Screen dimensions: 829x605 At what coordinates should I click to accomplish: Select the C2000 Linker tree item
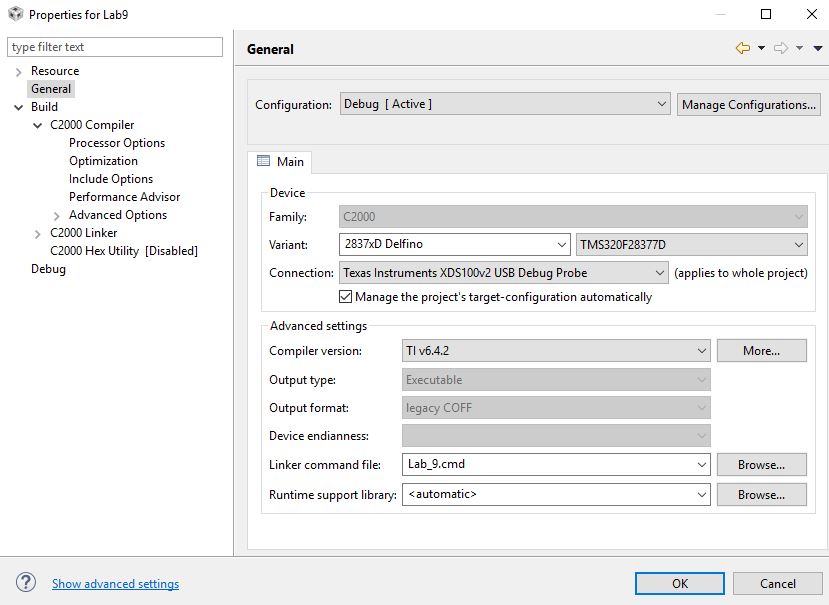click(x=84, y=233)
